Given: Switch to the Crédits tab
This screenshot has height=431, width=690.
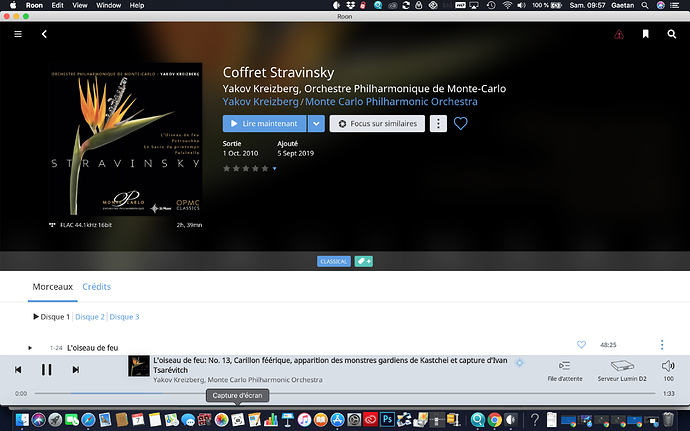Looking at the screenshot, I should tap(96, 287).
